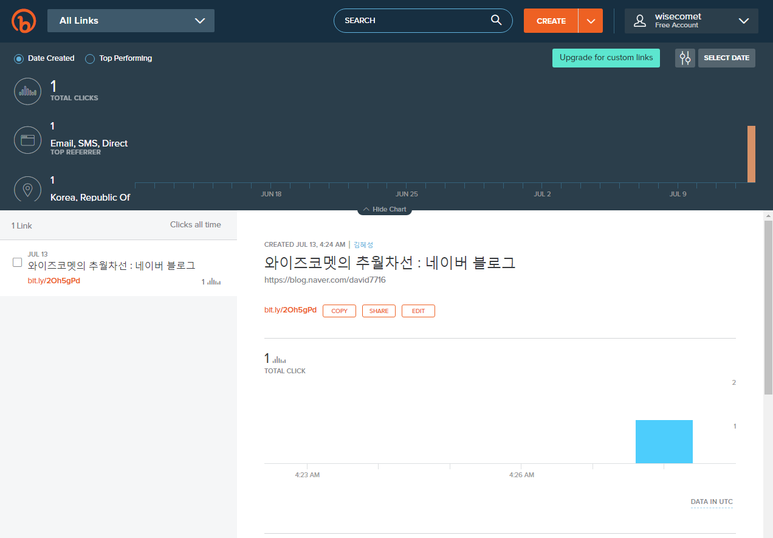This screenshot has height=538, width=773.
Task: Click the Edit button
Action: click(x=418, y=311)
